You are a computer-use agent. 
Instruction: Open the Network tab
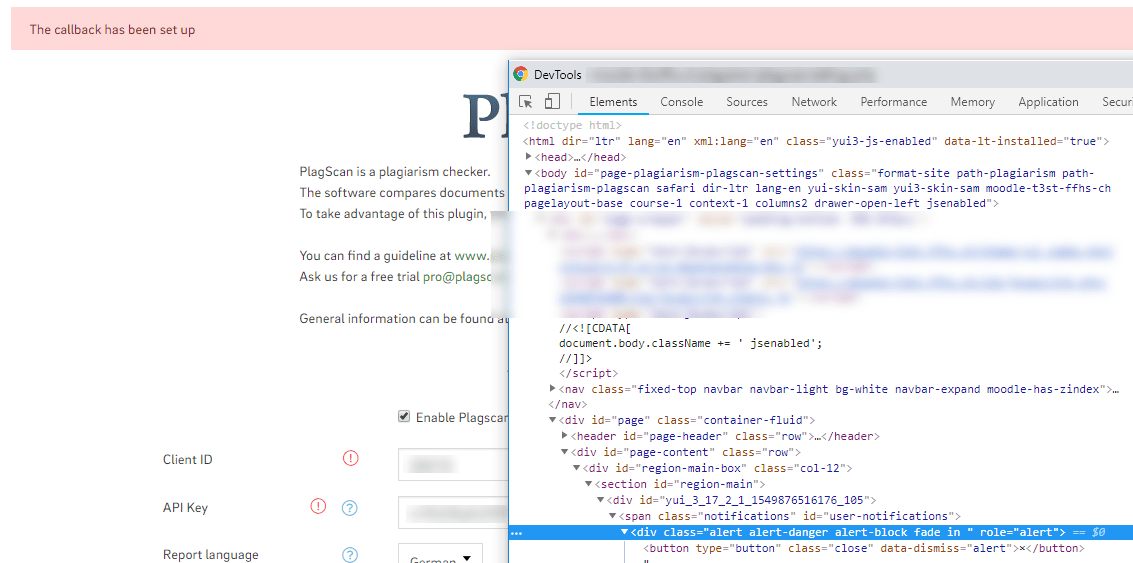[x=814, y=102]
